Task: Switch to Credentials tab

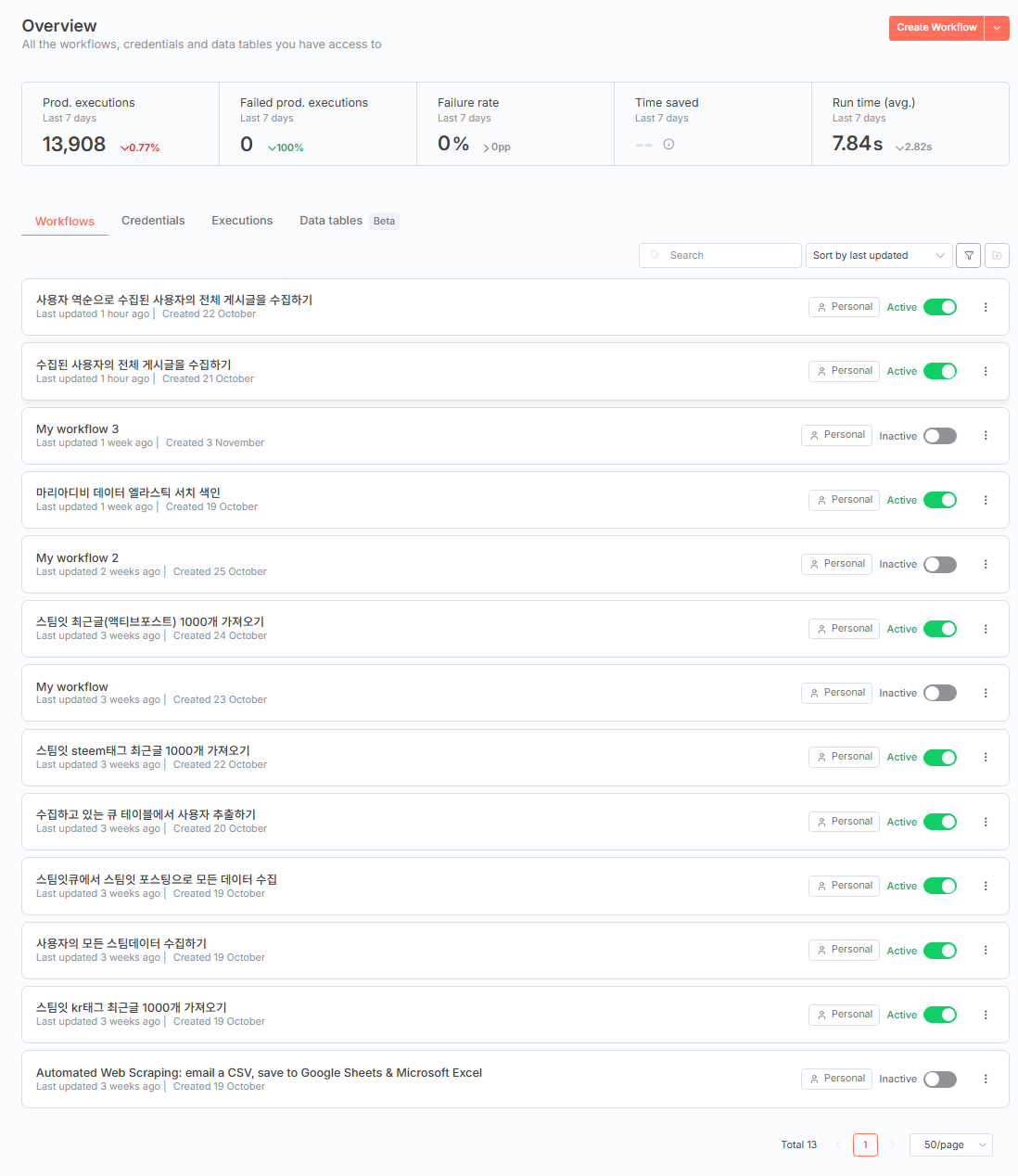Action: pos(153,221)
